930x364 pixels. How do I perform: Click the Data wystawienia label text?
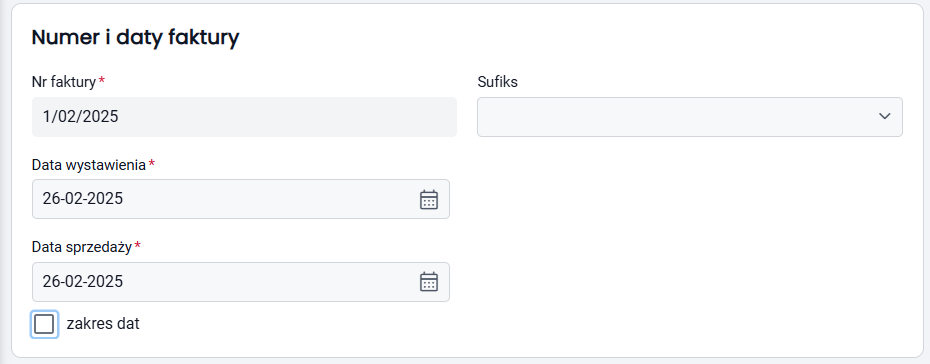tap(89, 164)
